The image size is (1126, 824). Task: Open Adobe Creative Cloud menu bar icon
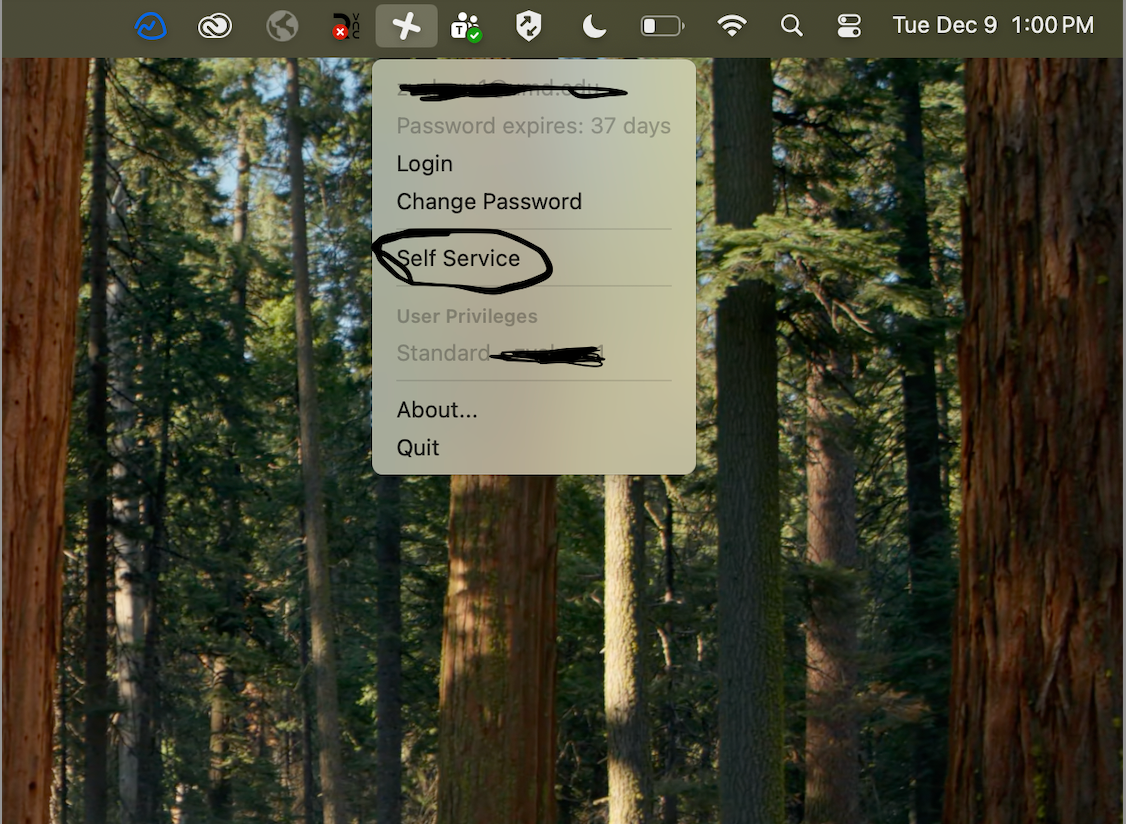[215, 26]
